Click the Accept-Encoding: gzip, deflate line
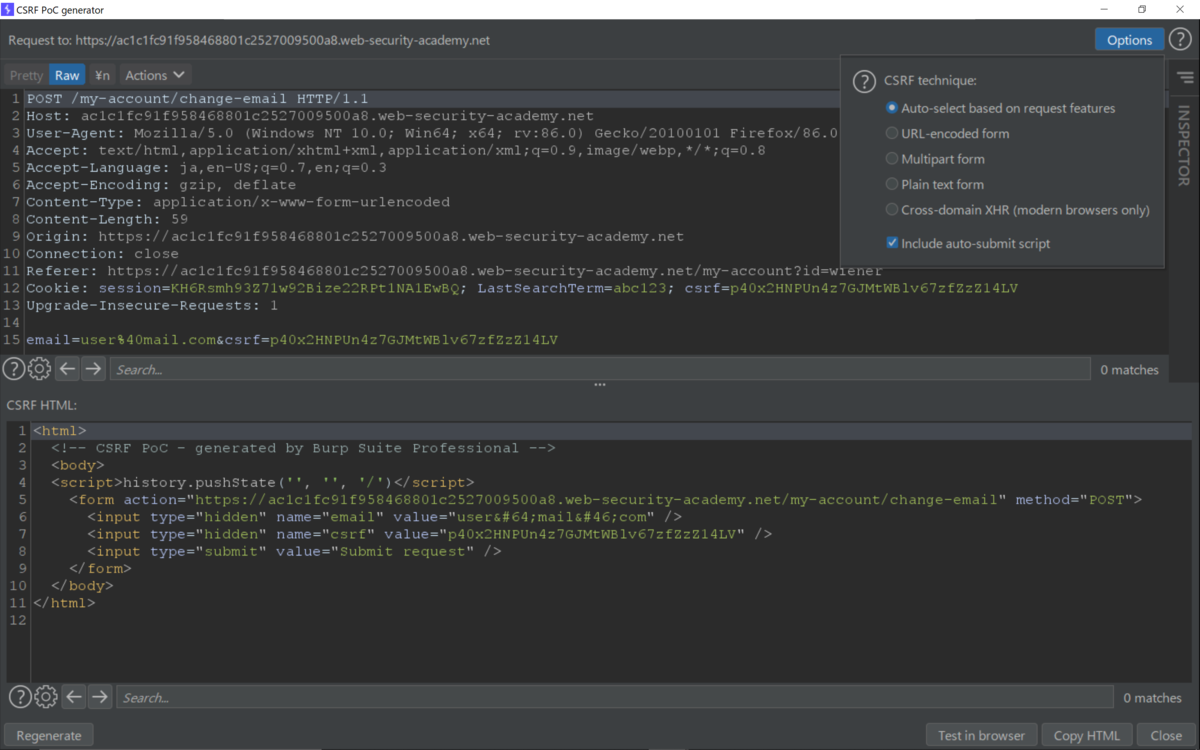 point(161,185)
